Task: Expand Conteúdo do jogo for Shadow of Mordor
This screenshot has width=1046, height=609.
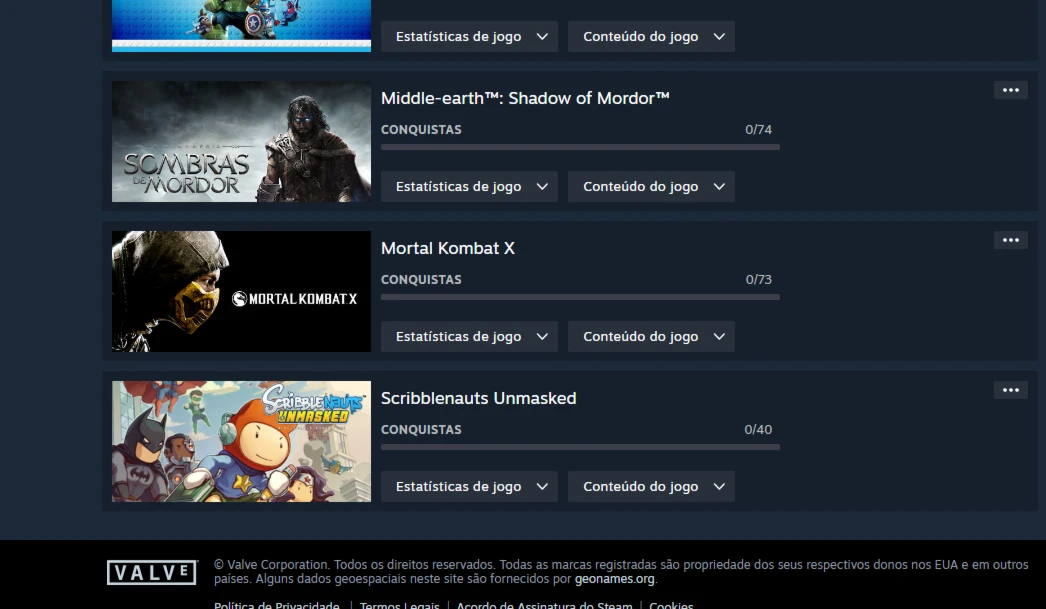Action: point(651,187)
